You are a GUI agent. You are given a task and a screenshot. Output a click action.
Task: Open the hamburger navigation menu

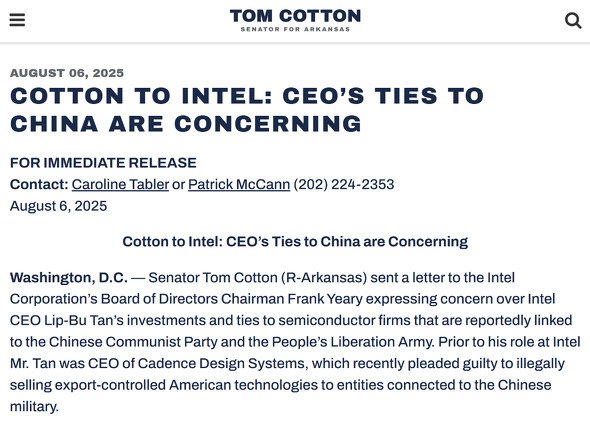tap(17, 20)
